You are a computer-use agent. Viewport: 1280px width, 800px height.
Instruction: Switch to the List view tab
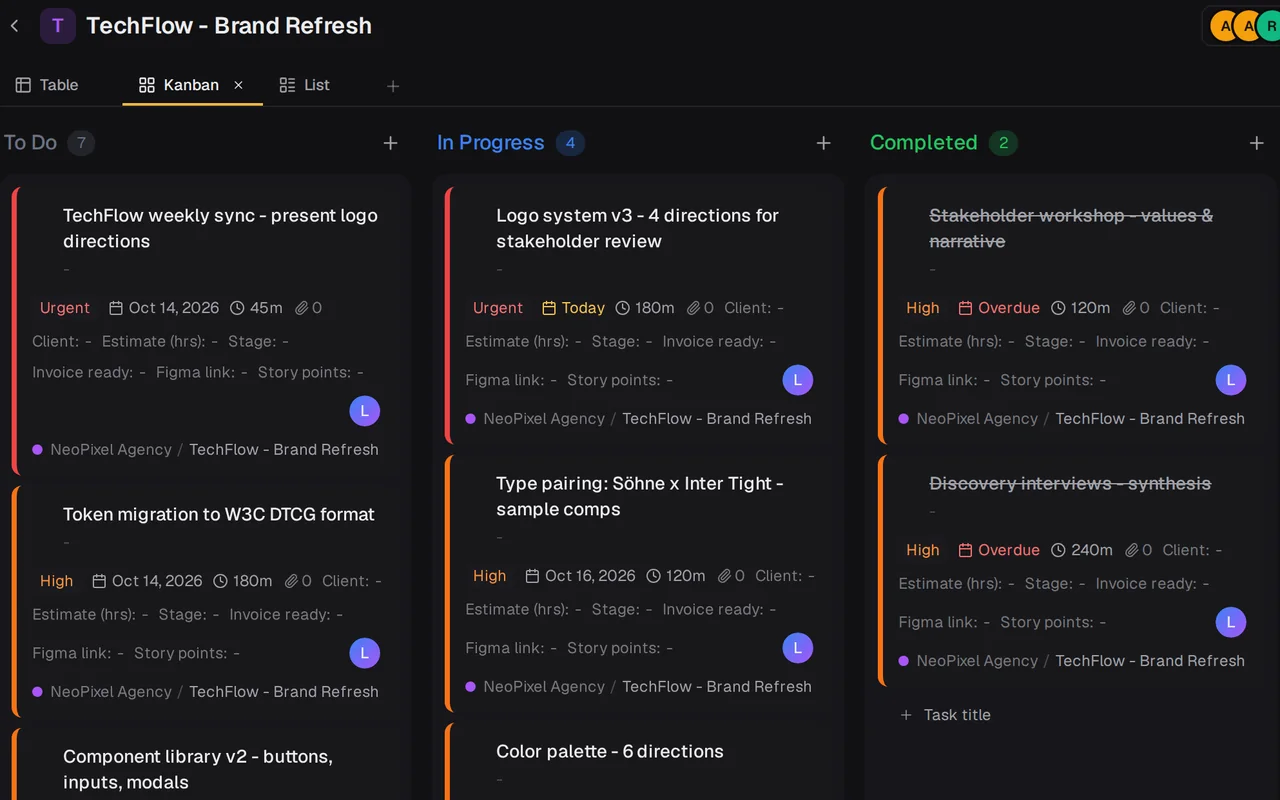point(305,85)
